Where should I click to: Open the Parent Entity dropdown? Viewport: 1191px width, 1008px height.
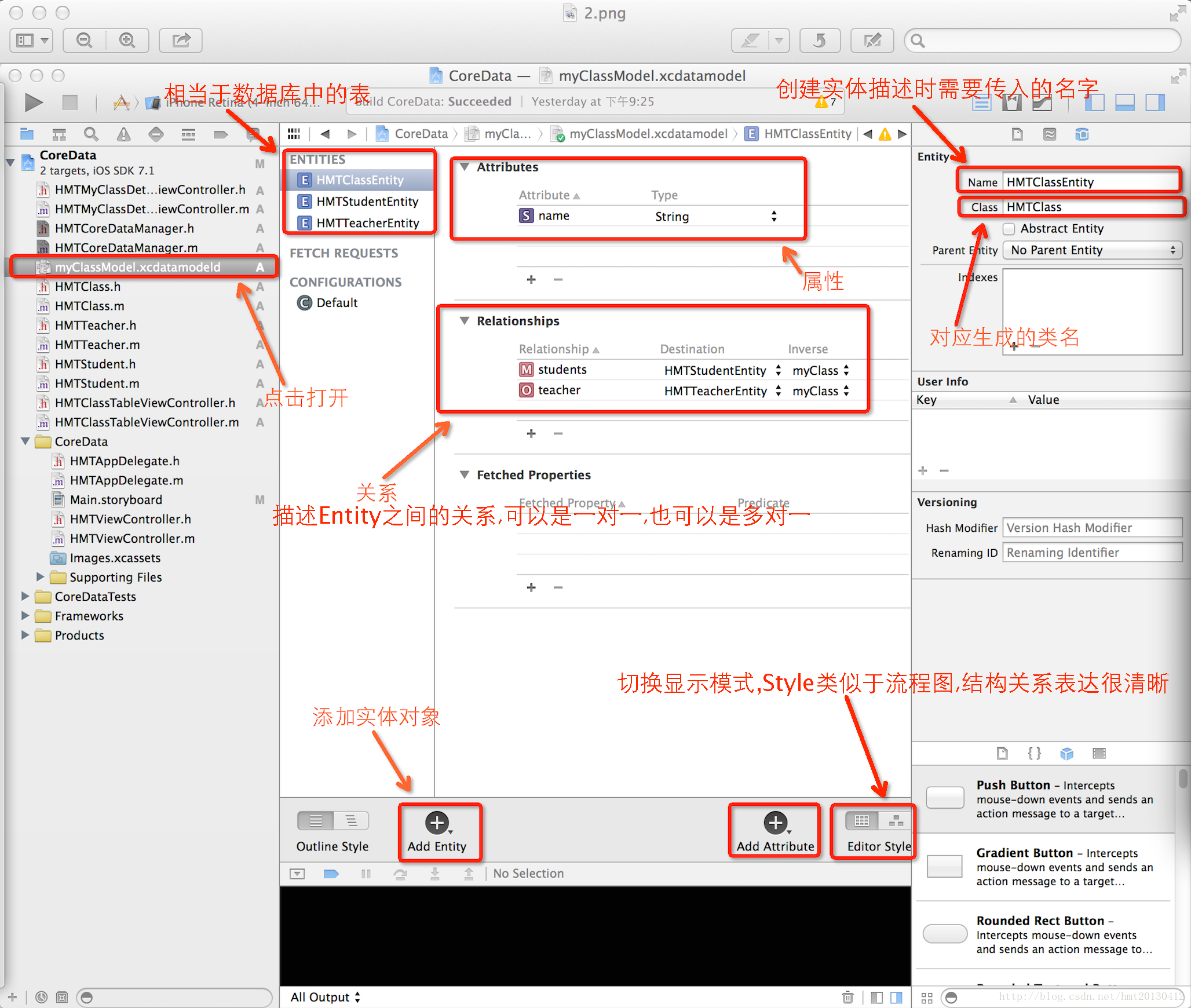[1093, 250]
